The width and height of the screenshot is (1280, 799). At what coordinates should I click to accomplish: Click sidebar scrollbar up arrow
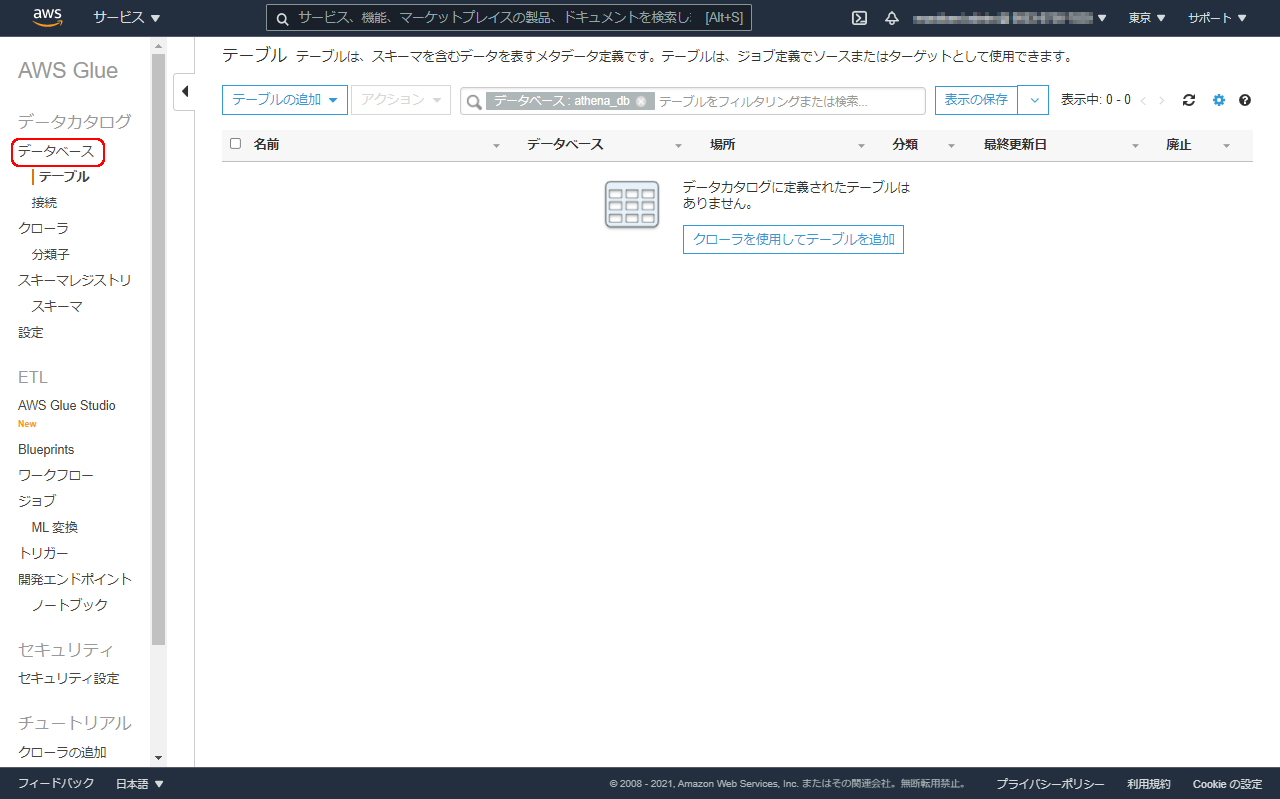(x=158, y=45)
